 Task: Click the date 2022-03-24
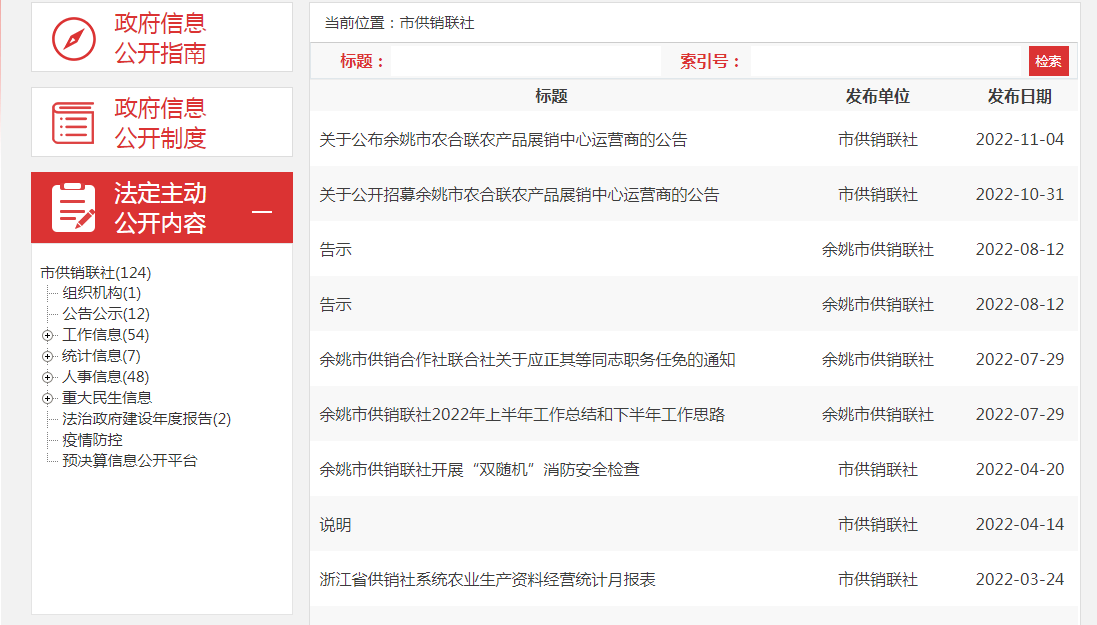pos(1019,580)
